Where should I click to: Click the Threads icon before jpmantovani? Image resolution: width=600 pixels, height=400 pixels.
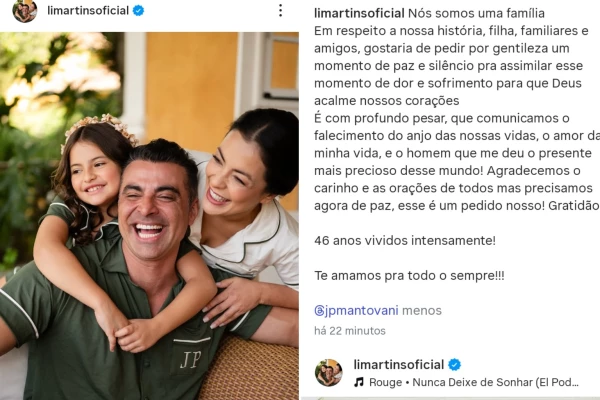tap(319, 310)
